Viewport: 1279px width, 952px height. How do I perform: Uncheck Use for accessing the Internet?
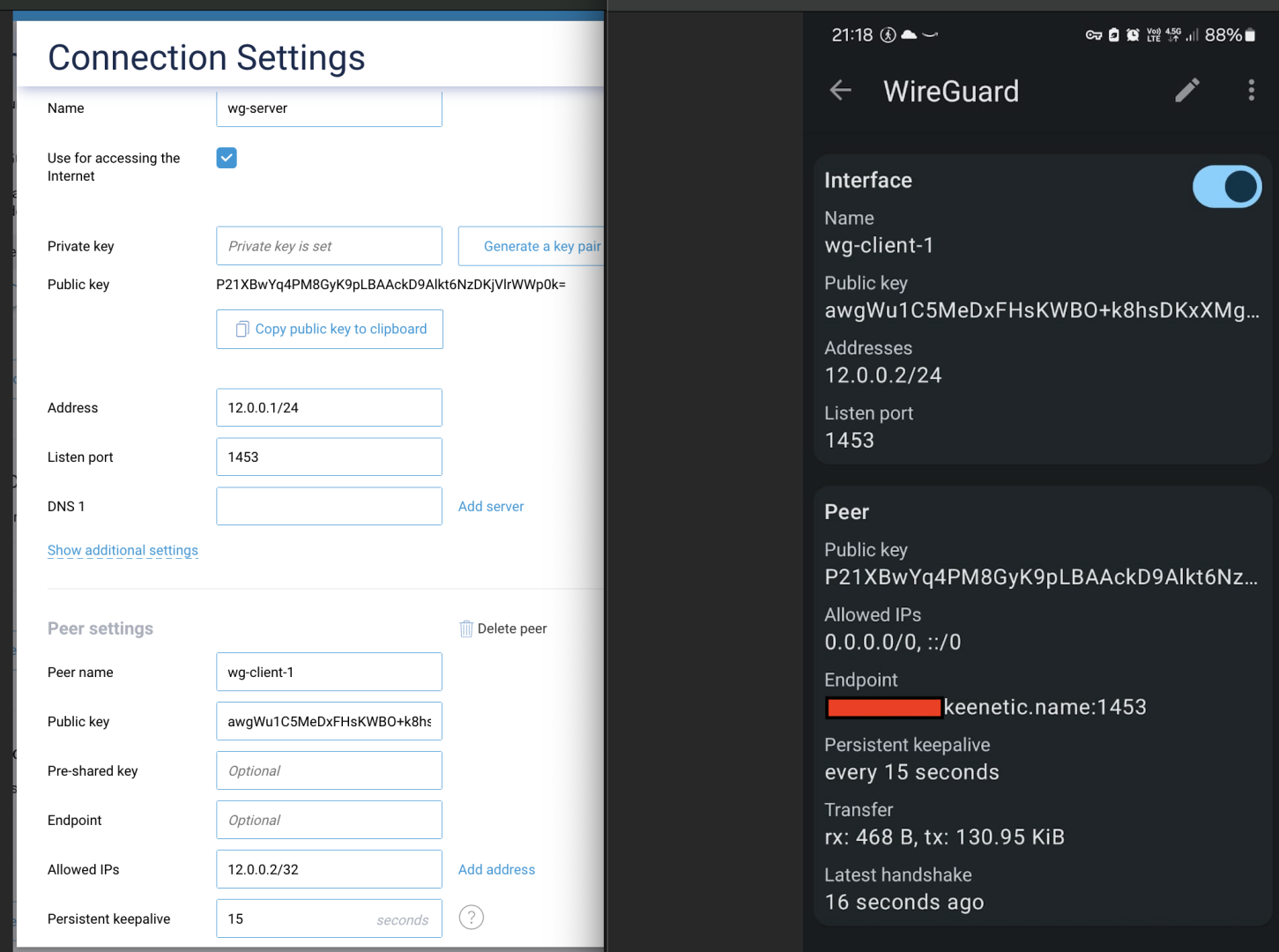227,158
